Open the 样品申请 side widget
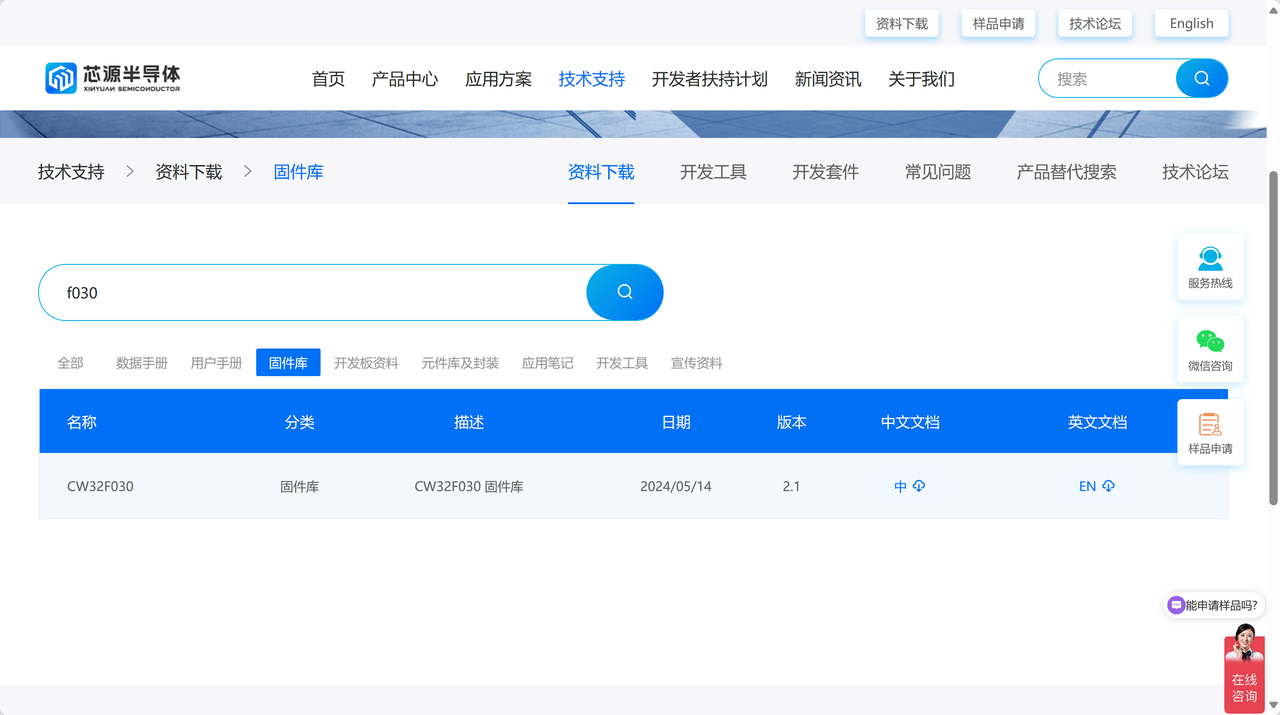The width and height of the screenshot is (1280, 715). coord(1210,433)
